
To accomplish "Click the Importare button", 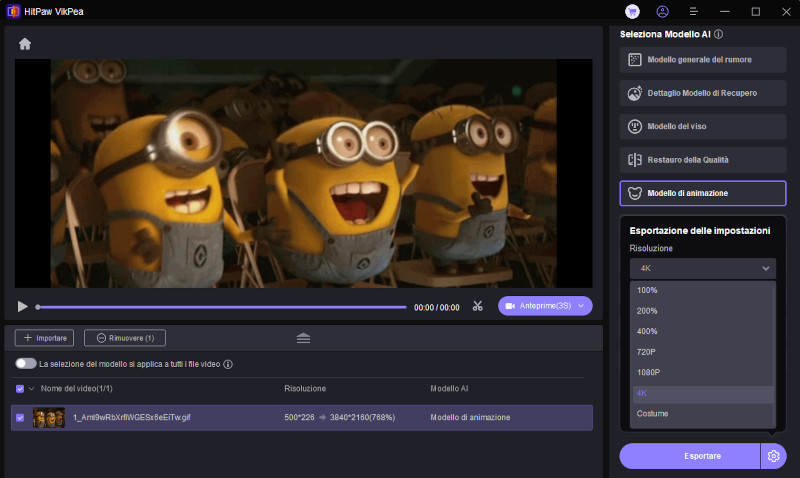I will (x=44, y=338).
